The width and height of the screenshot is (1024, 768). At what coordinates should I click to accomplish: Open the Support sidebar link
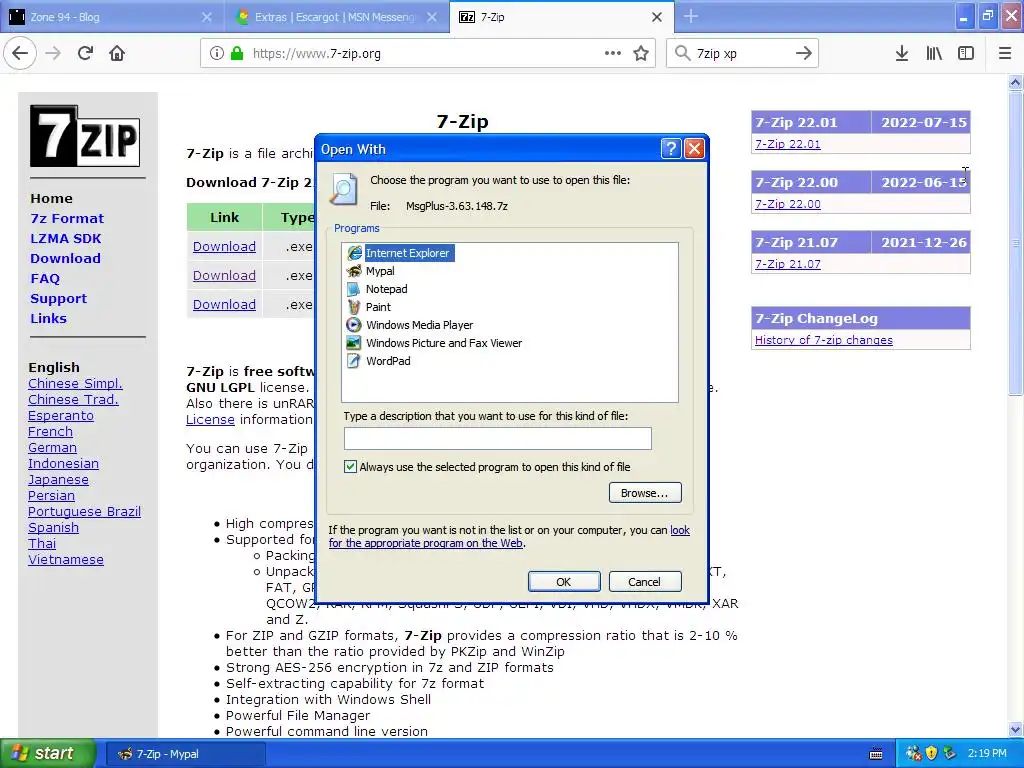point(59,298)
